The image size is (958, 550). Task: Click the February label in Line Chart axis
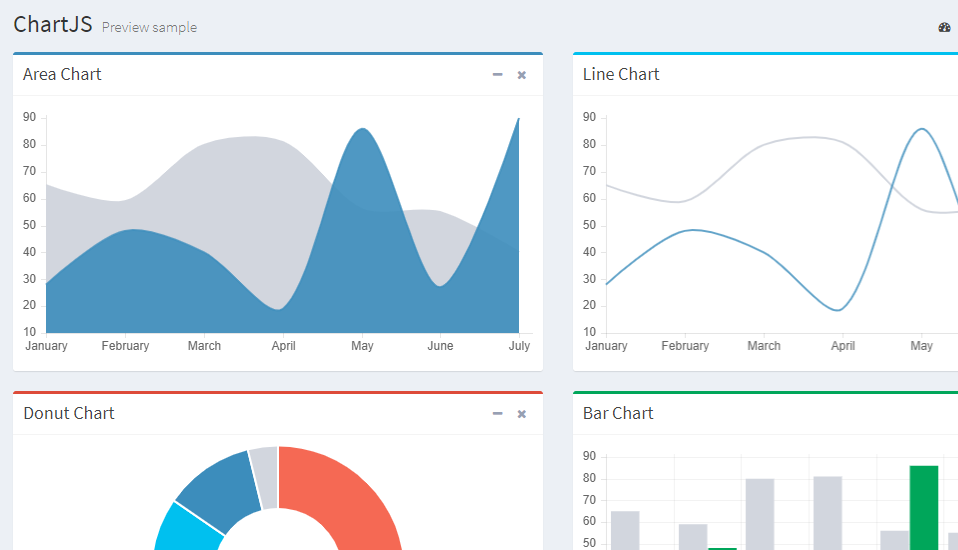pyautogui.click(x=685, y=346)
